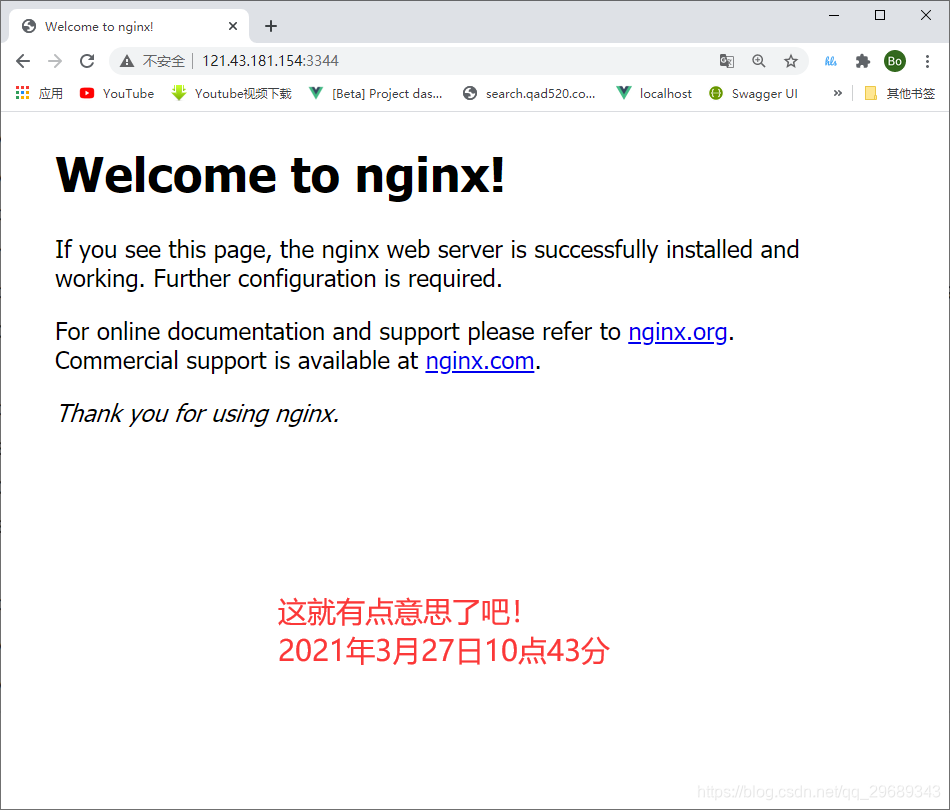
Task: Follow the nginx.com link
Action: [480, 361]
